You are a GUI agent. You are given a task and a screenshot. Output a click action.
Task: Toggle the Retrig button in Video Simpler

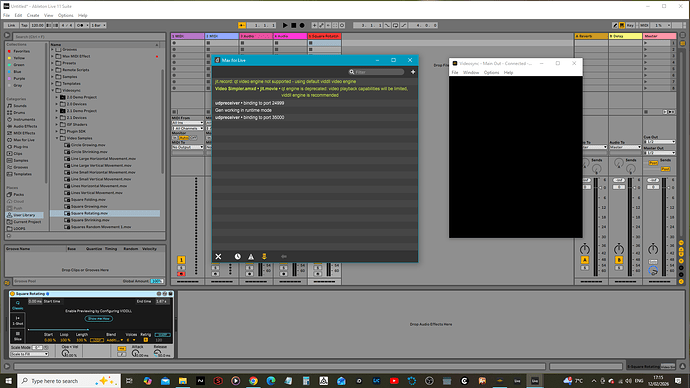[146, 340]
